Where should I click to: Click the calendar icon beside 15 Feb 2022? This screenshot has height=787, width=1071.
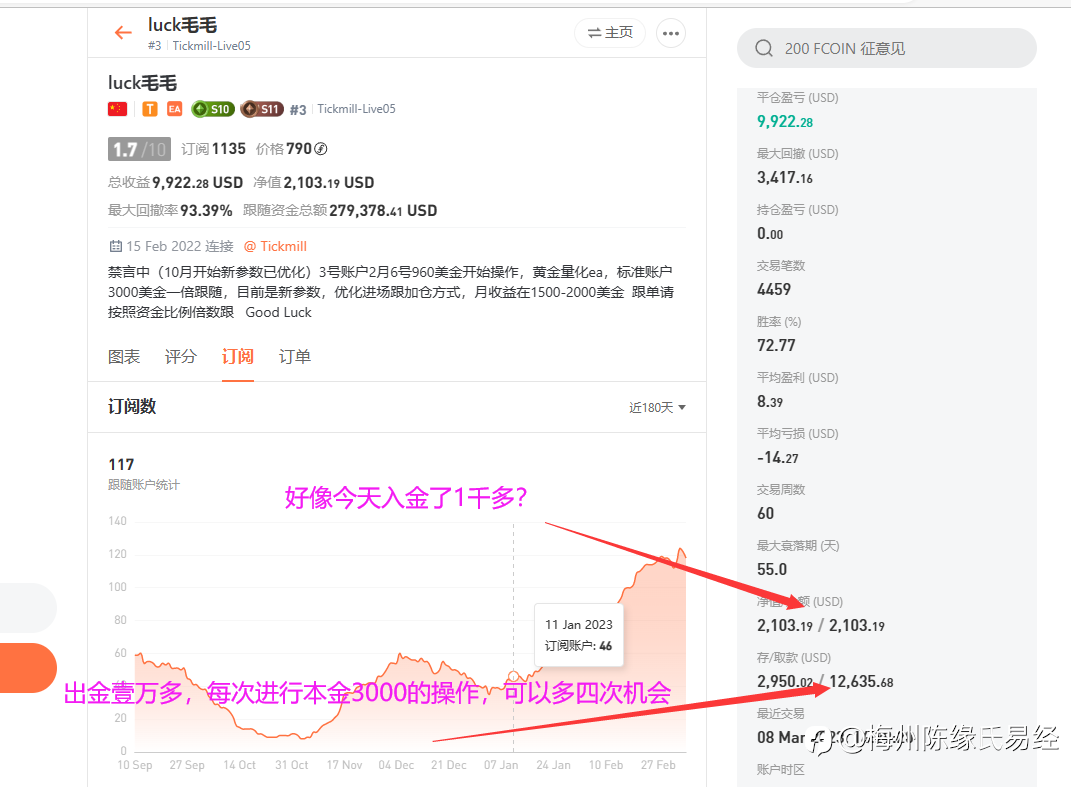[x=115, y=246]
